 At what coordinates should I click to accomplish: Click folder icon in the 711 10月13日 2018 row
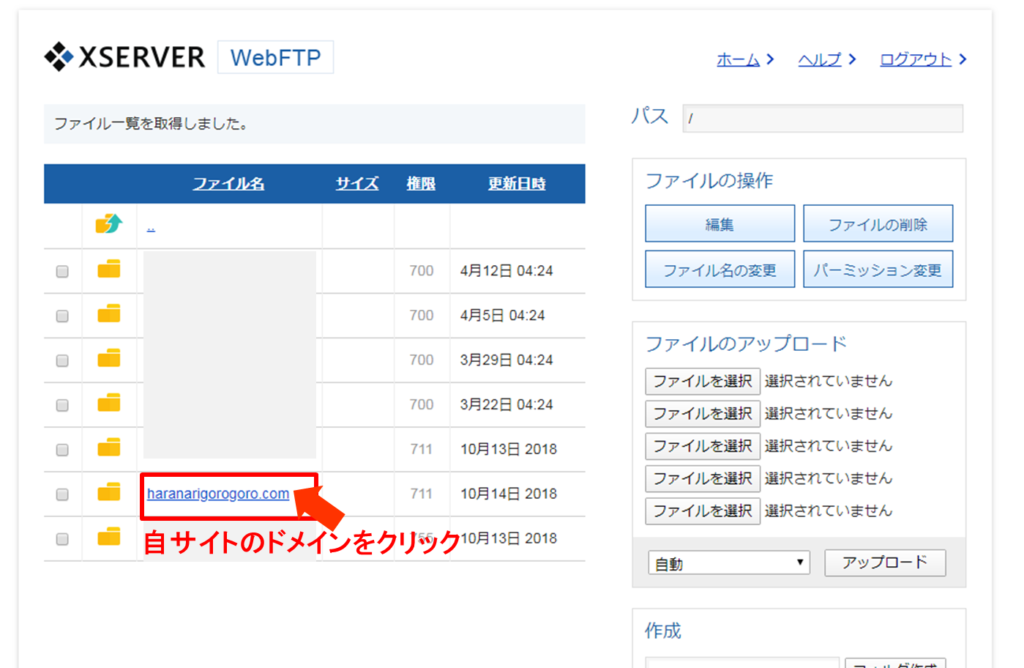(109, 447)
